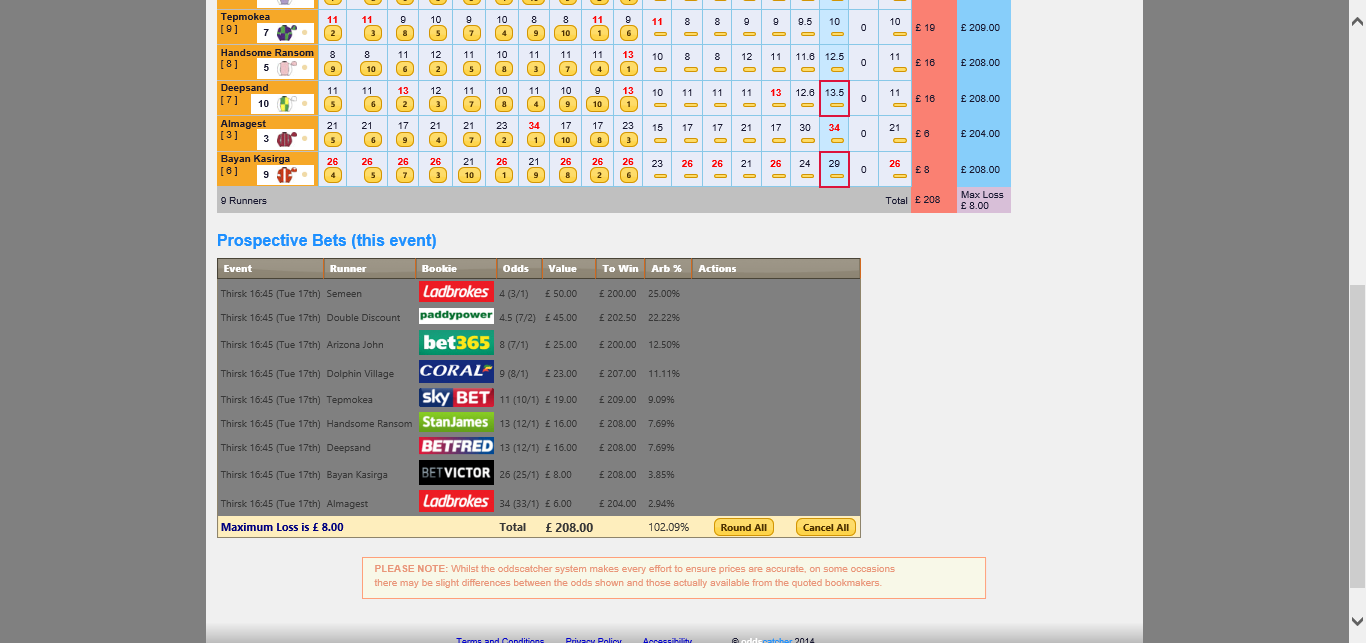Click the Coral logo for Dolphin Village
Viewport: 1366px width, 643px height.
pos(456,371)
